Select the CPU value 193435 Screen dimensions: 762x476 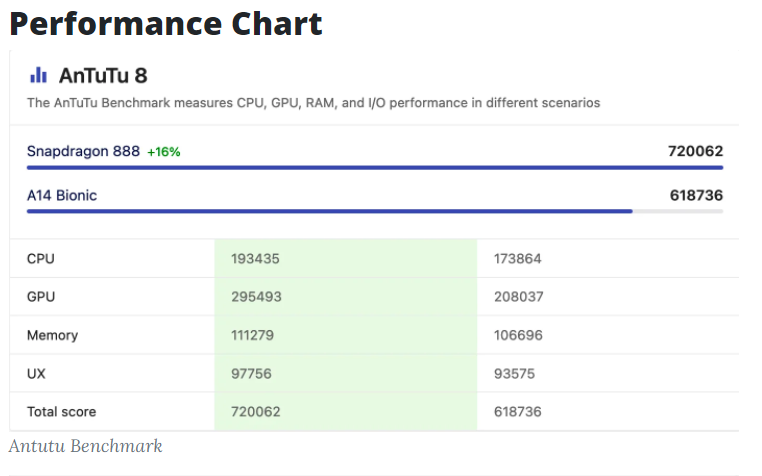255,259
